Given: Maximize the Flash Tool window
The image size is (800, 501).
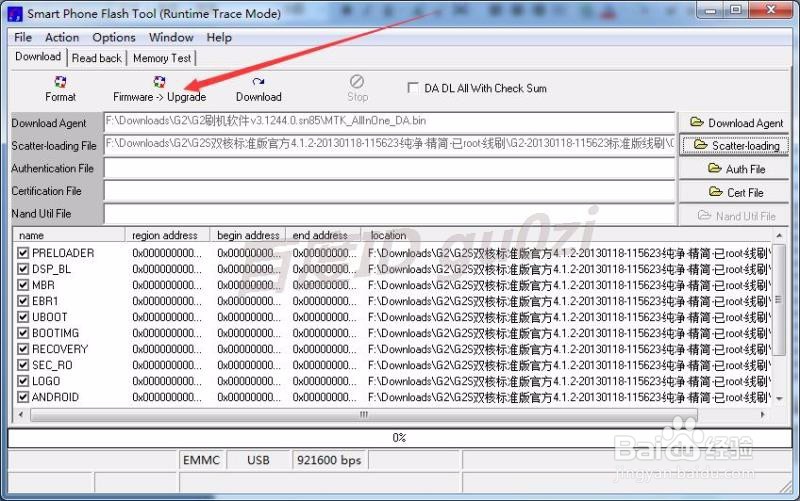Looking at the screenshot, I should (x=736, y=10).
